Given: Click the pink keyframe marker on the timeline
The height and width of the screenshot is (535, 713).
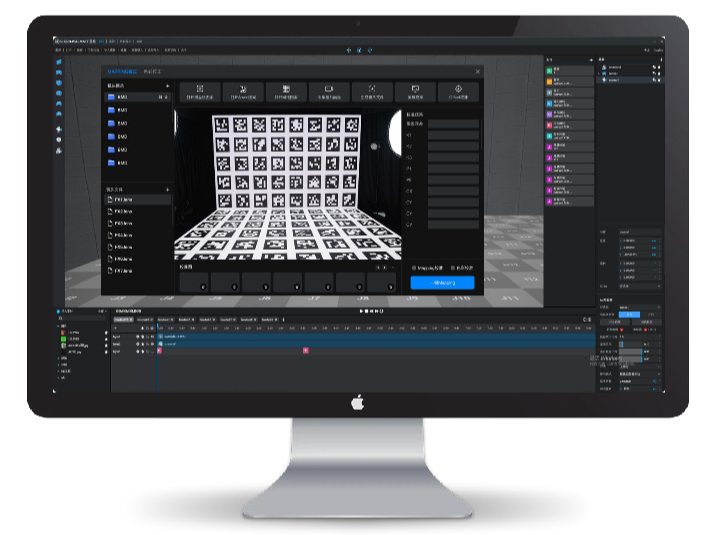Looking at the screenshot, I should tap(305, 349).
